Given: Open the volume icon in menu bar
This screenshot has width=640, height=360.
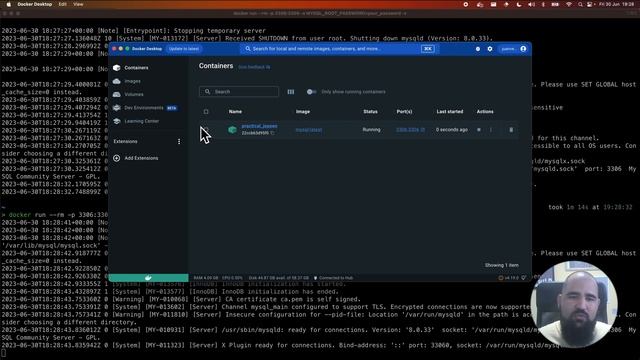Looking at the screenshot, I should click(531, 4).
